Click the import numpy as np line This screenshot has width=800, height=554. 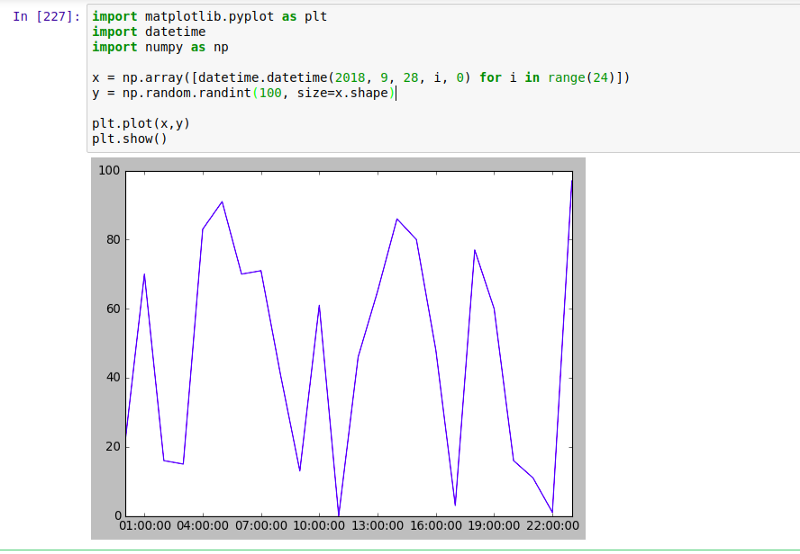[160, 47]
